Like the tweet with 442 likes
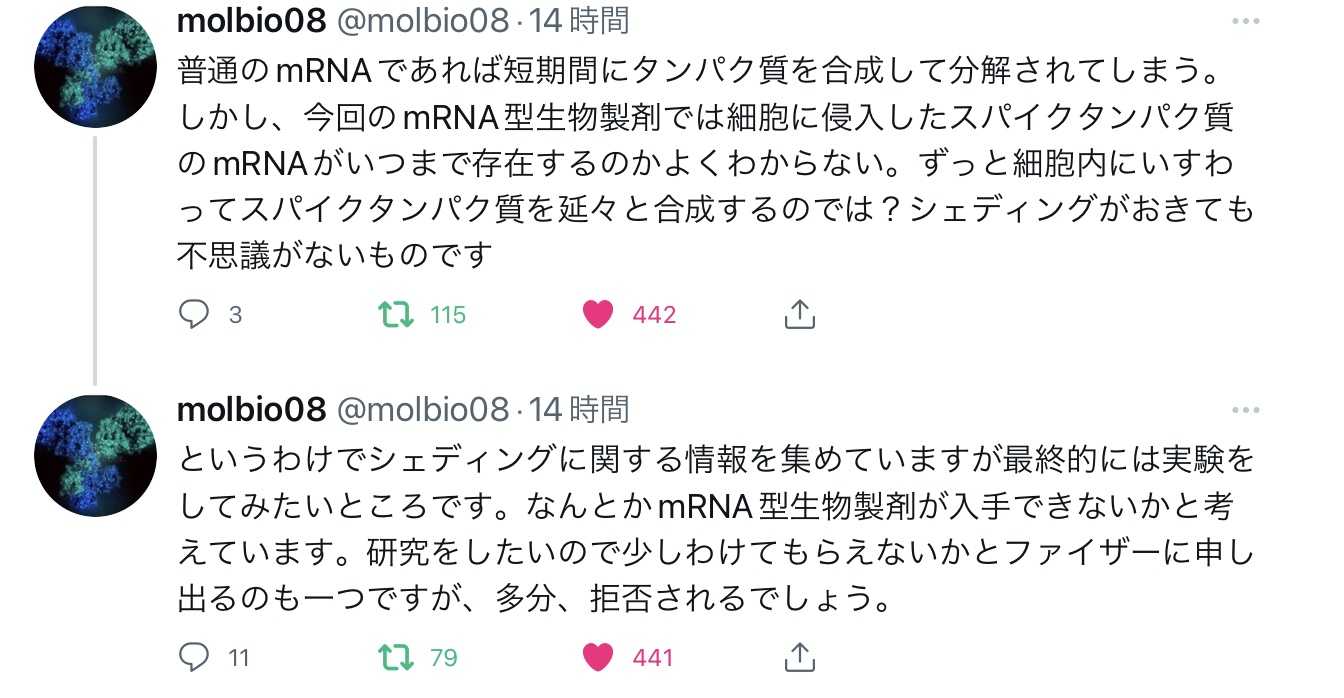The height and width of the screenshot is (698, 1344). pyautogui.click(x=597, y=315)
